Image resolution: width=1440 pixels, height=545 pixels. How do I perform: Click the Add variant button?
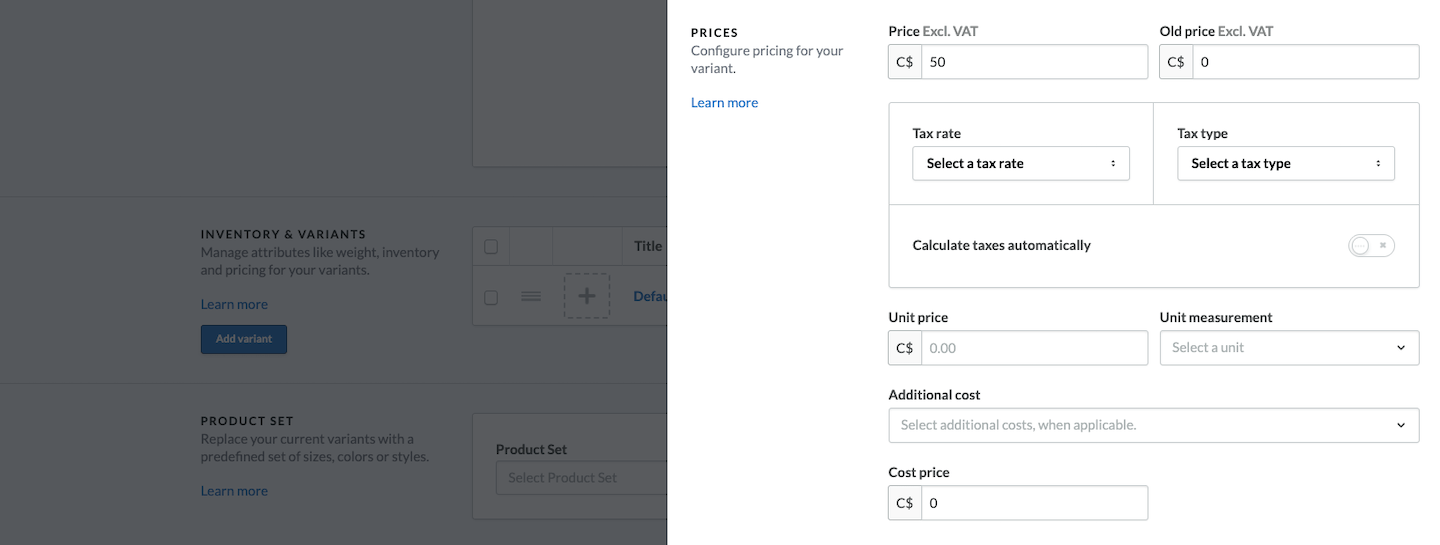(x=244, y=339)
